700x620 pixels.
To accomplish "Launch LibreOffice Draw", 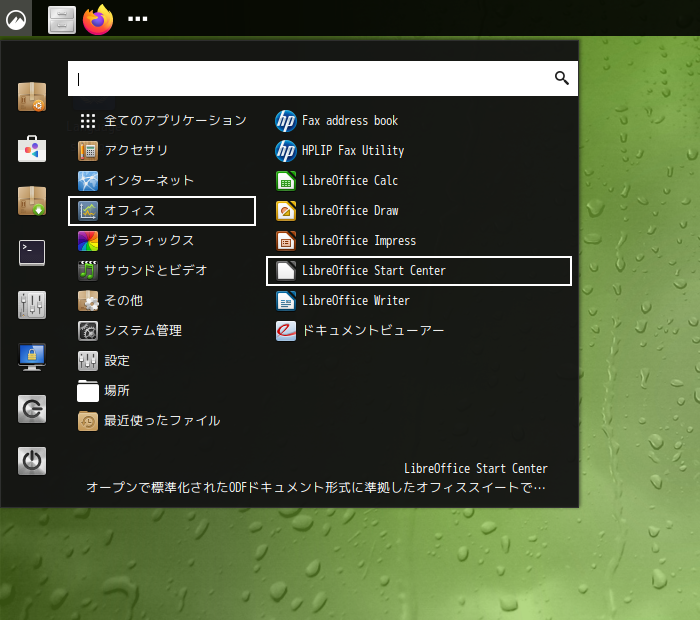I will tap(419, 211).
